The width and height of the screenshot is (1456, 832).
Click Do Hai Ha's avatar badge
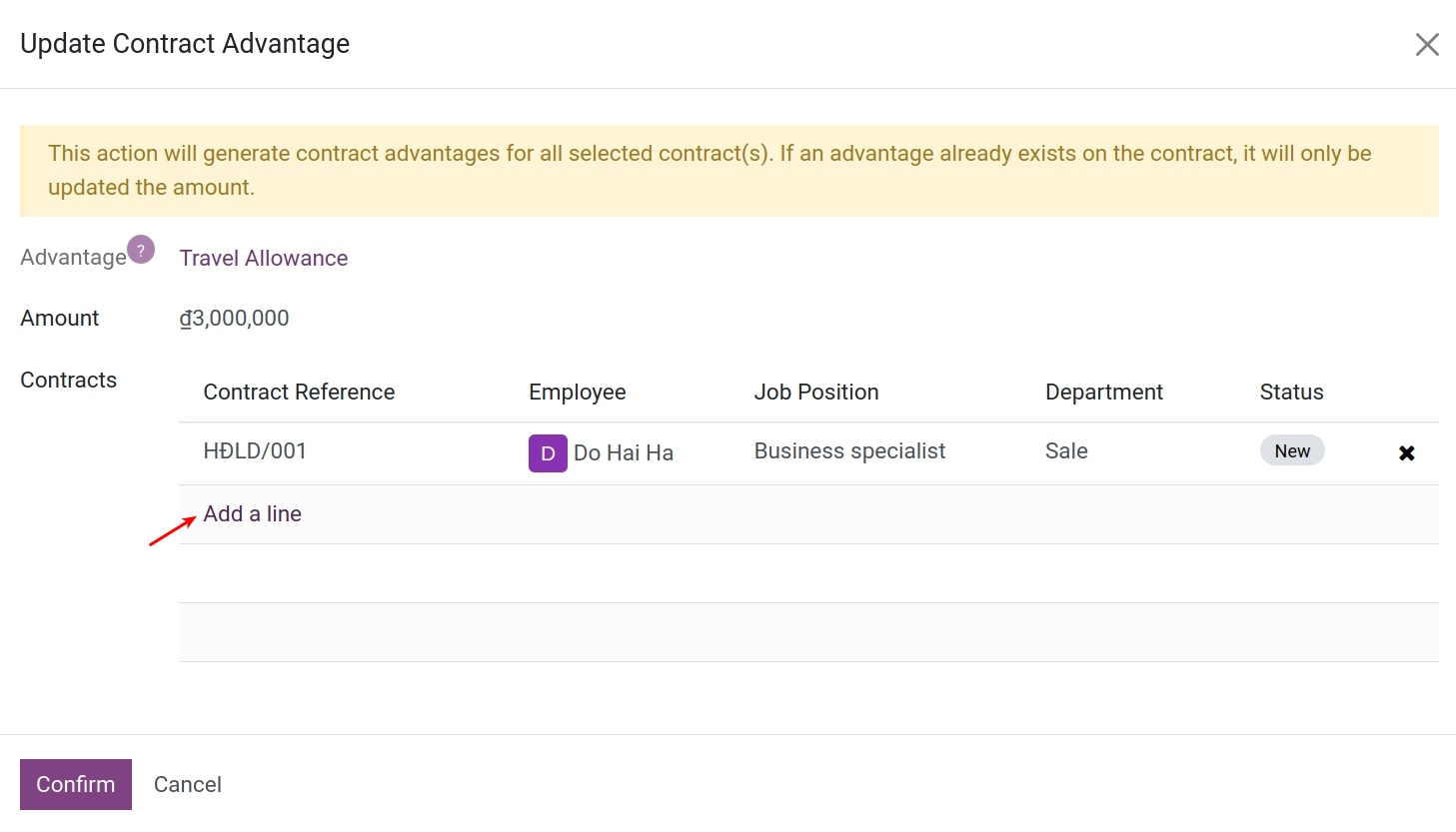tap(547, 452)
